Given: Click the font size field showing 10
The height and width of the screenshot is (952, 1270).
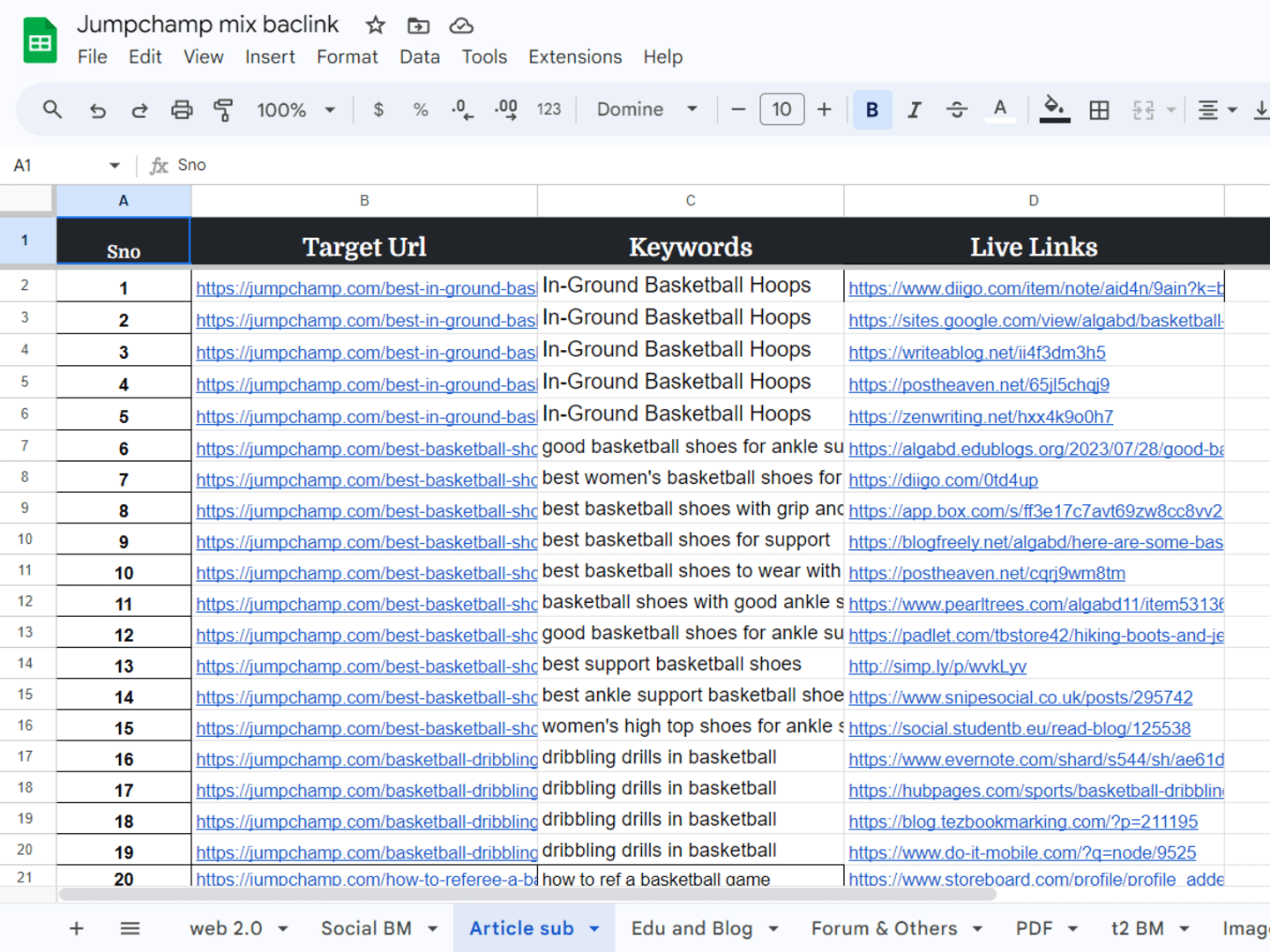Looking at the screenshot, I should (782, 109).
